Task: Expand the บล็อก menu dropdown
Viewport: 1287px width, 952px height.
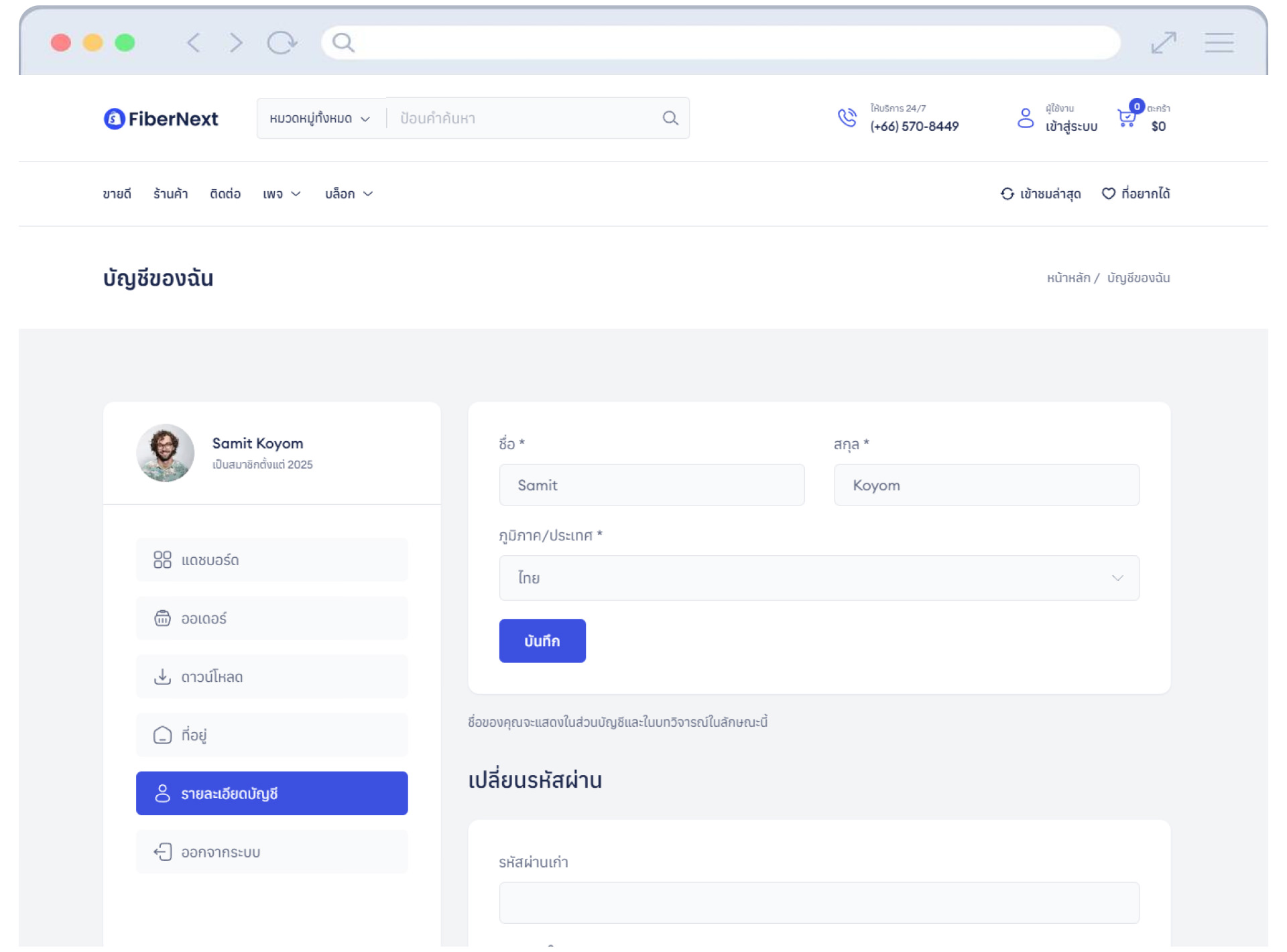Action: tap(349, 194)
